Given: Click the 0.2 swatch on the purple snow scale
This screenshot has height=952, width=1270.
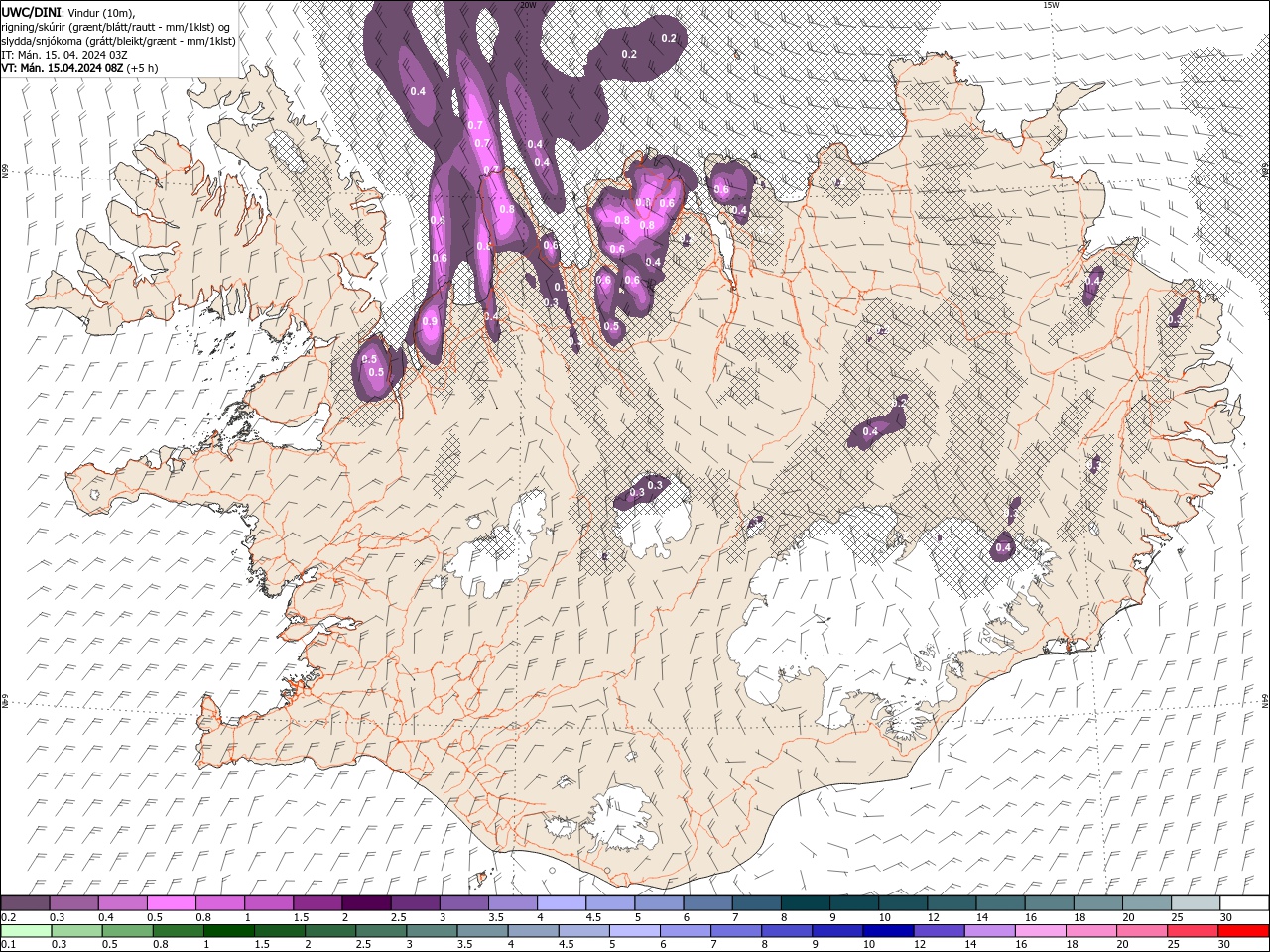Looking at the screenshot, I should pos(25,903).
